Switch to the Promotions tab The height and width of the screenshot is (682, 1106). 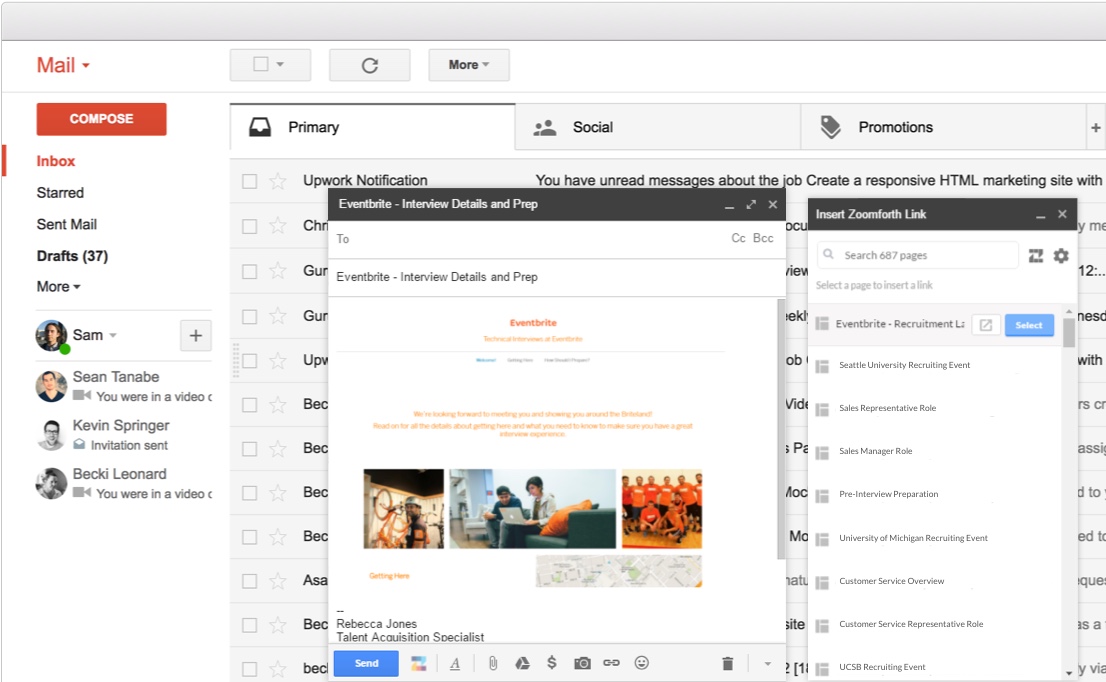944,127
